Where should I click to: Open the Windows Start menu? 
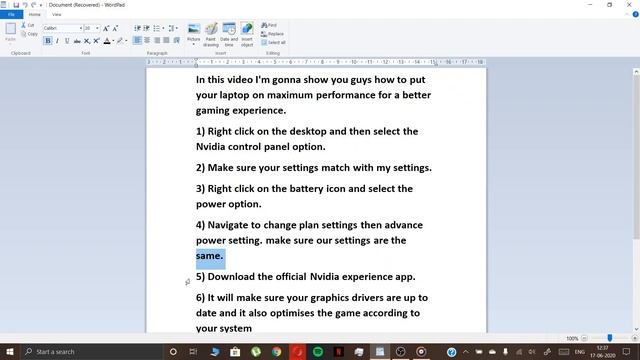click(10, 351)
